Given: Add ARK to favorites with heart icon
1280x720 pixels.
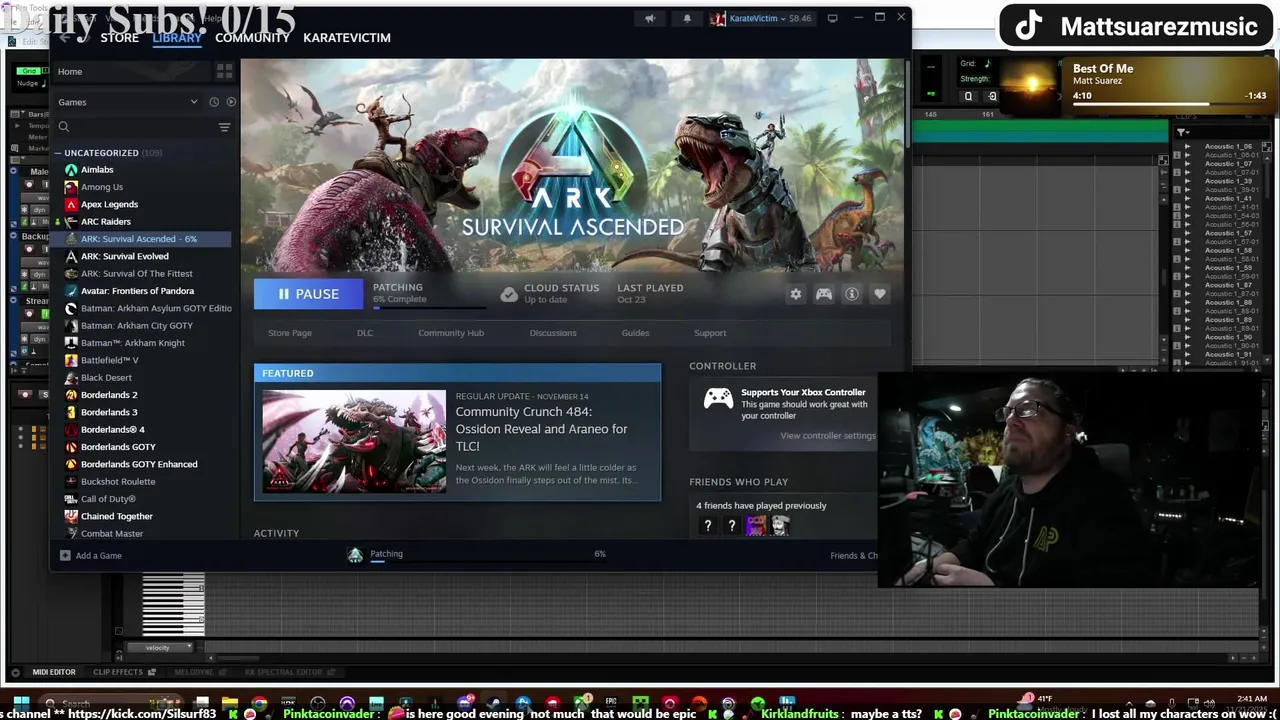Looking at the screenshot, I should click(x=880, y=294).
